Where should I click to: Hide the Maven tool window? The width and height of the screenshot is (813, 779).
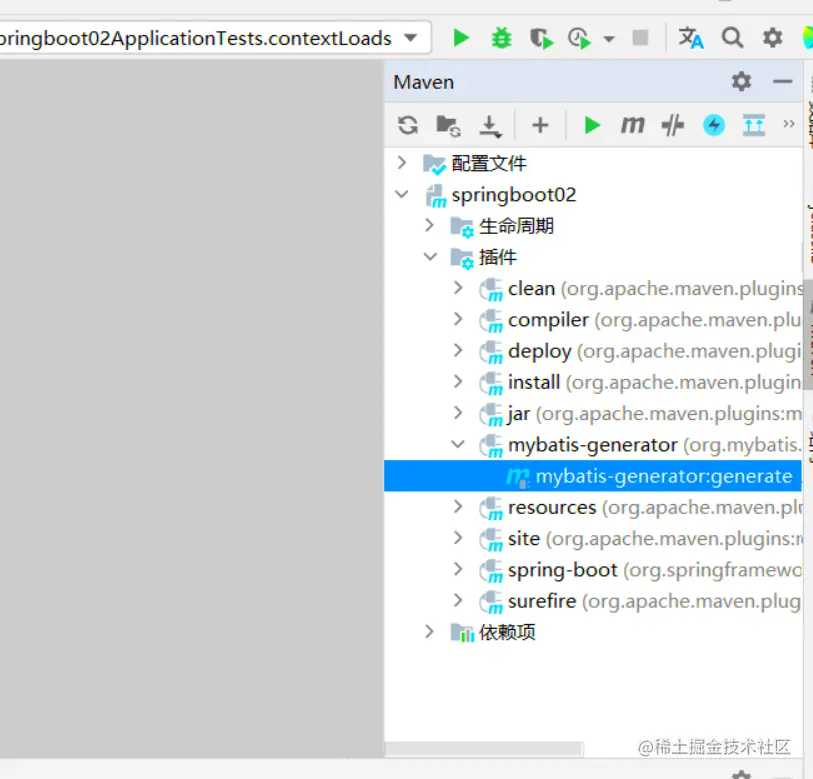point(782,81)
